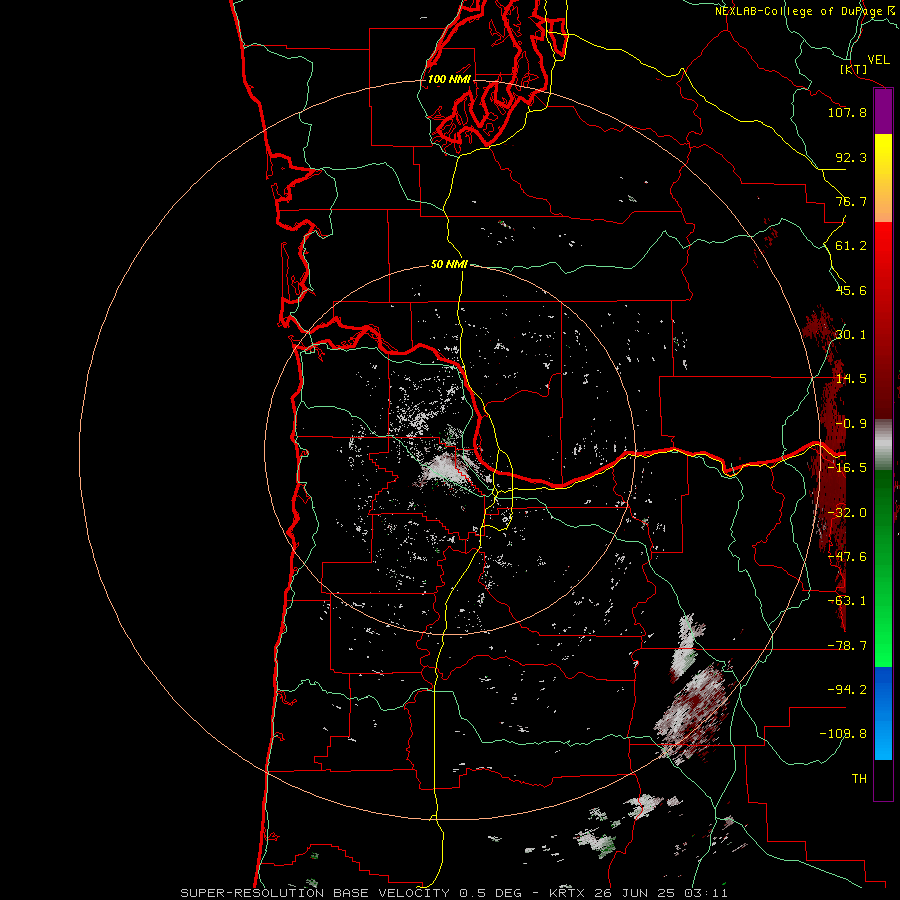The height and width of the screenshot is (900, 900).
Task: Select the 76.7 legend value
Action: (851, 201)
